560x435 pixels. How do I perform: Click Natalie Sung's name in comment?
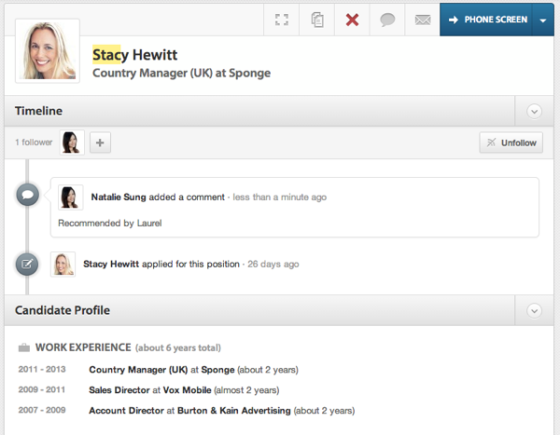click(119, 197)
